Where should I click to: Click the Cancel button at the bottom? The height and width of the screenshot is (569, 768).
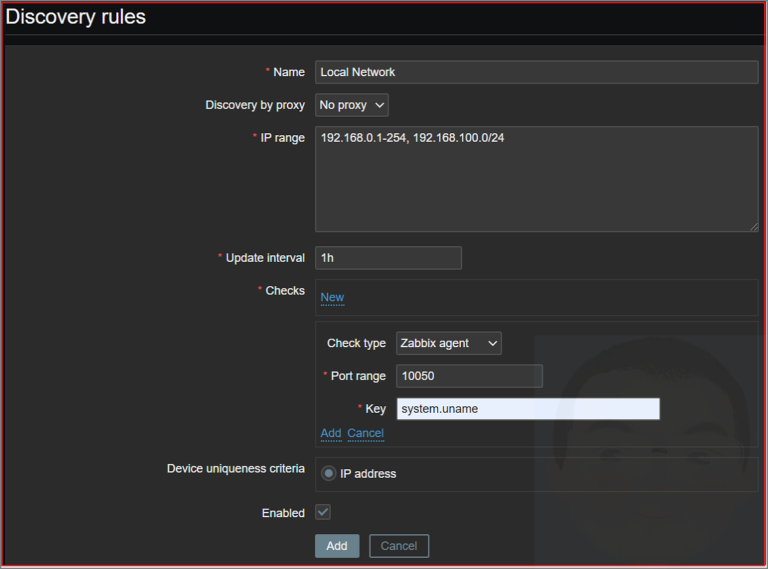coord(399,546)
